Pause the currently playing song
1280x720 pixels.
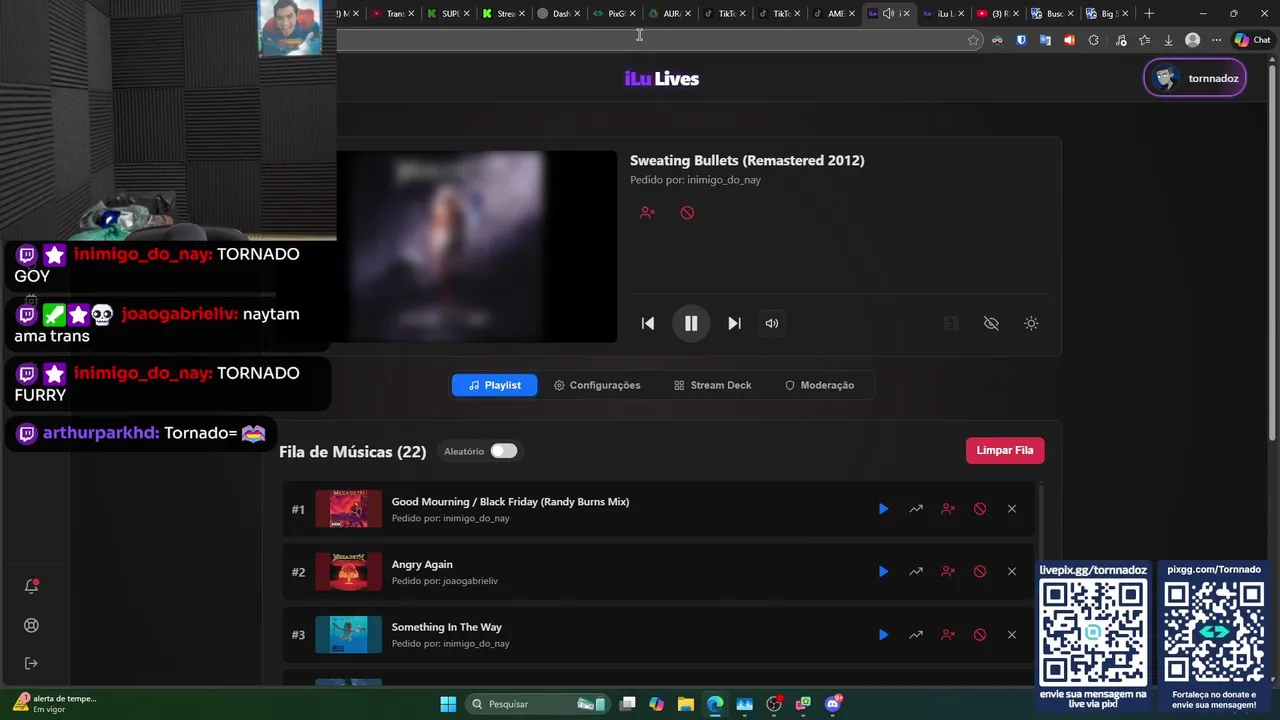coord(691,323)
